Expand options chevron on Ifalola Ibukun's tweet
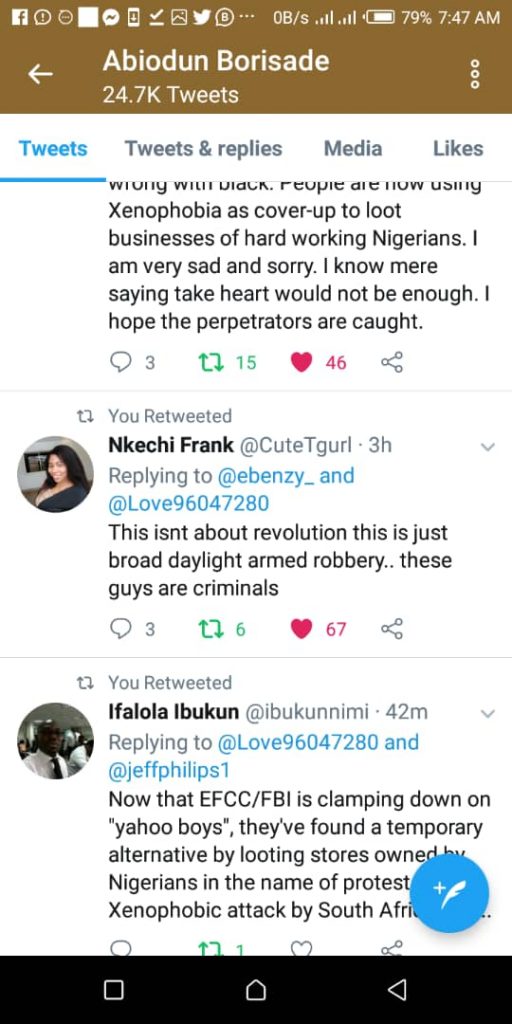Screen dimensions: 512x1024 point(488,714)
